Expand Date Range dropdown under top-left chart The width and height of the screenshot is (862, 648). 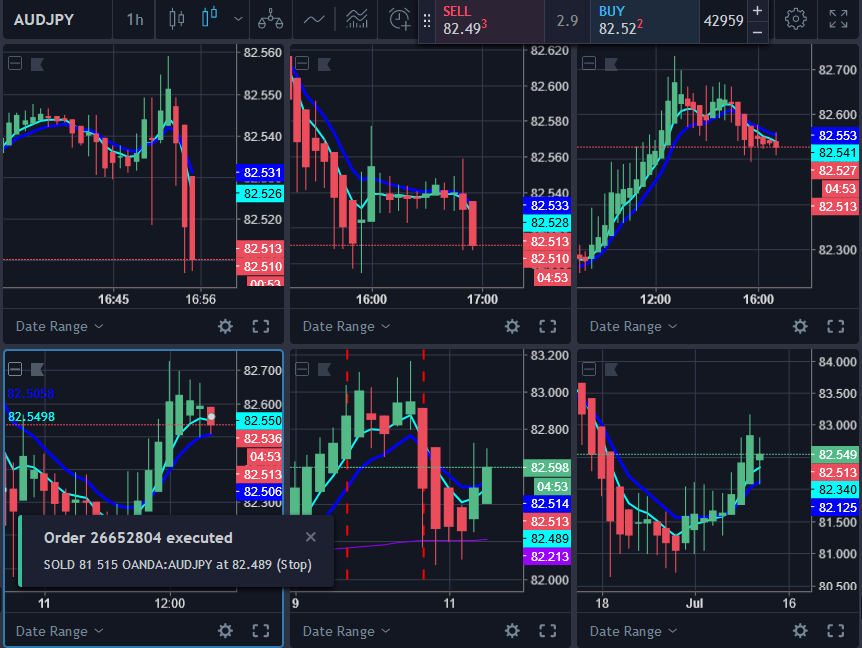59,326
